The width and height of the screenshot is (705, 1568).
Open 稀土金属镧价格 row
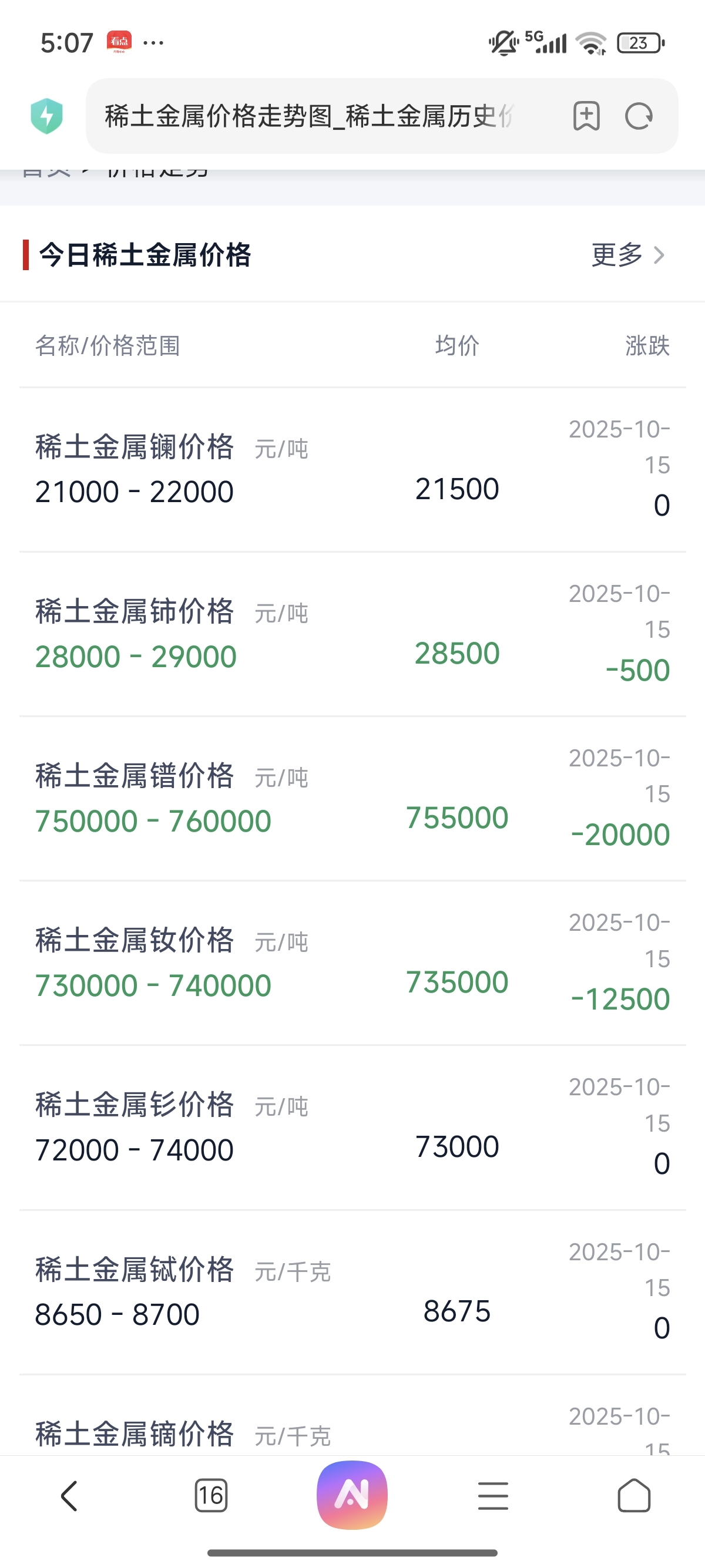[352, 469]
